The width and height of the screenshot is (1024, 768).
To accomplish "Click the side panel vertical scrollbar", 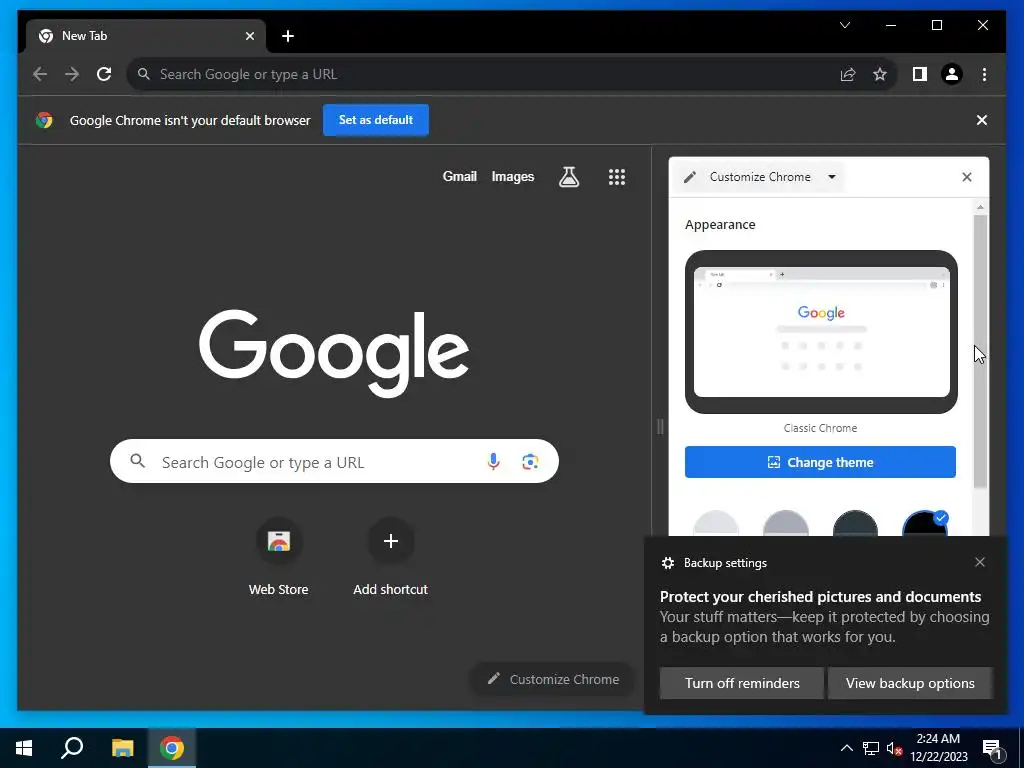I will coord(980,351).
